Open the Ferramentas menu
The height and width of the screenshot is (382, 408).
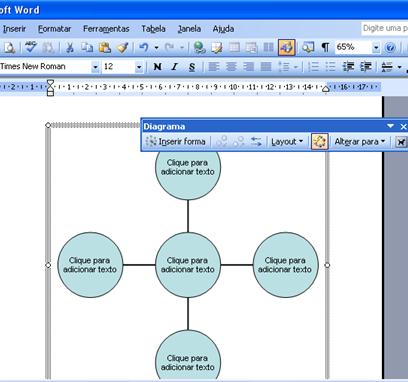[x=106, y=29]
